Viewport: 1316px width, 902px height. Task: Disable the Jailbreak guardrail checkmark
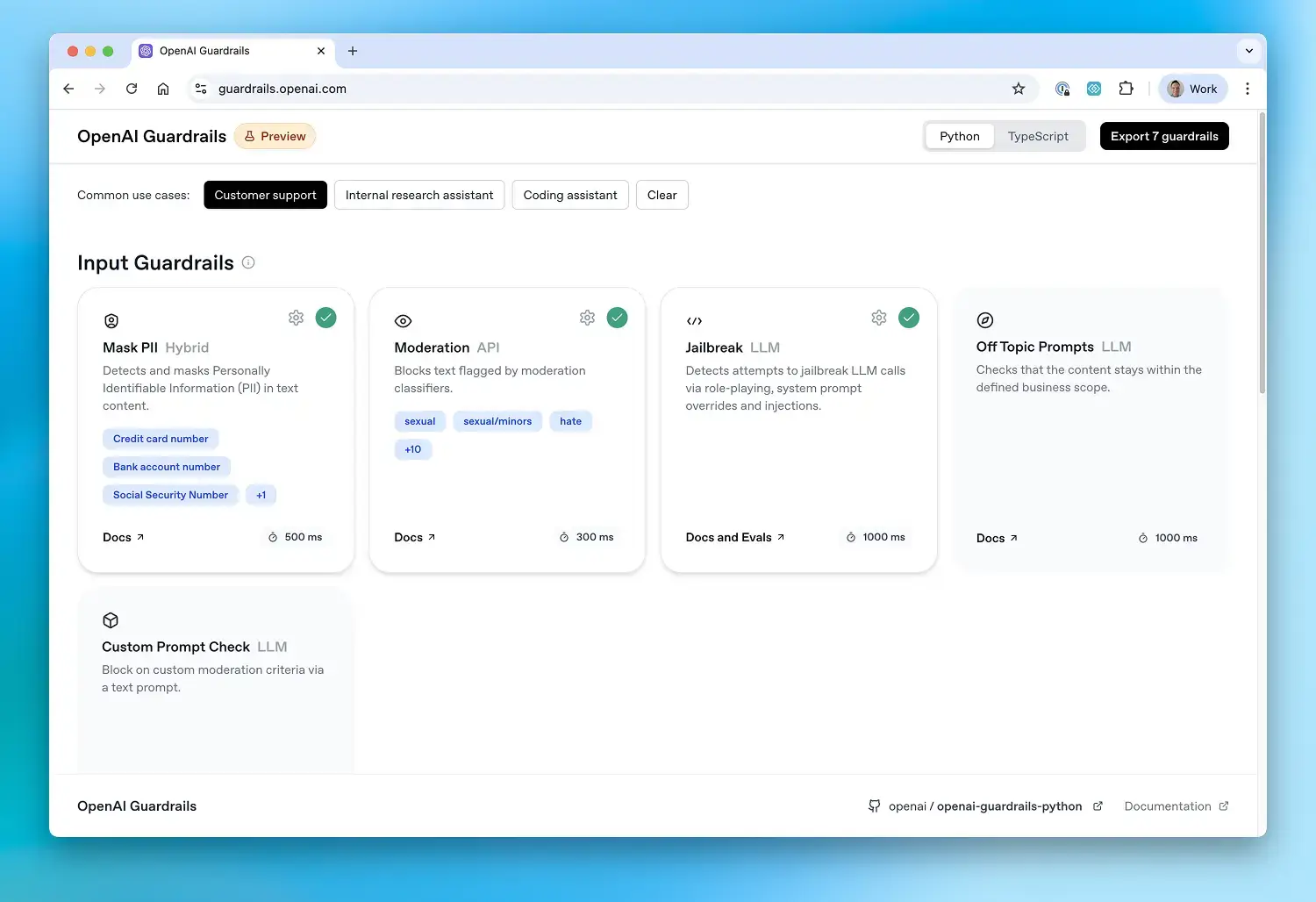click(909, 317)
